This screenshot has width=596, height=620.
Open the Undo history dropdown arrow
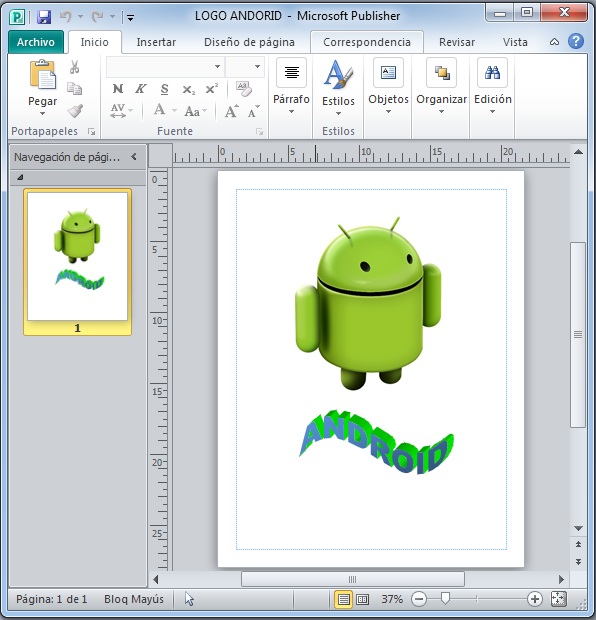tap(80, 17)
